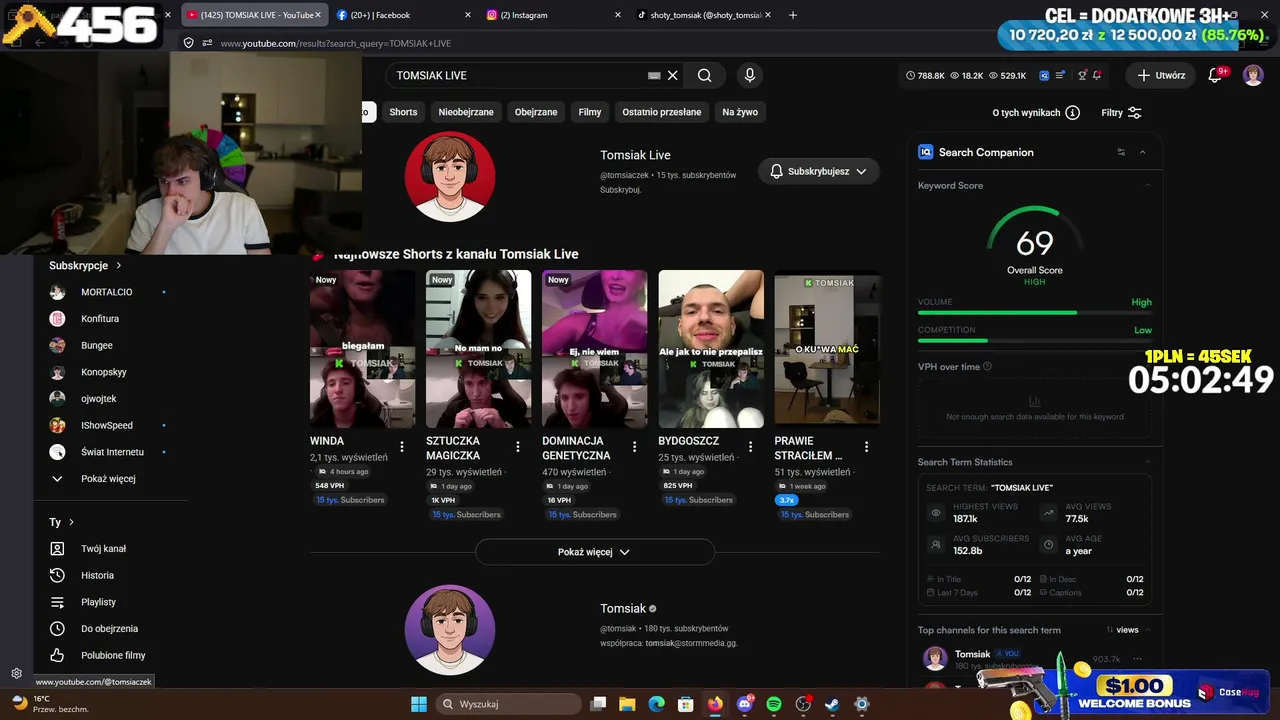Collapse the Search Companion panel

pyautogui.click(x=1143, y=152)
